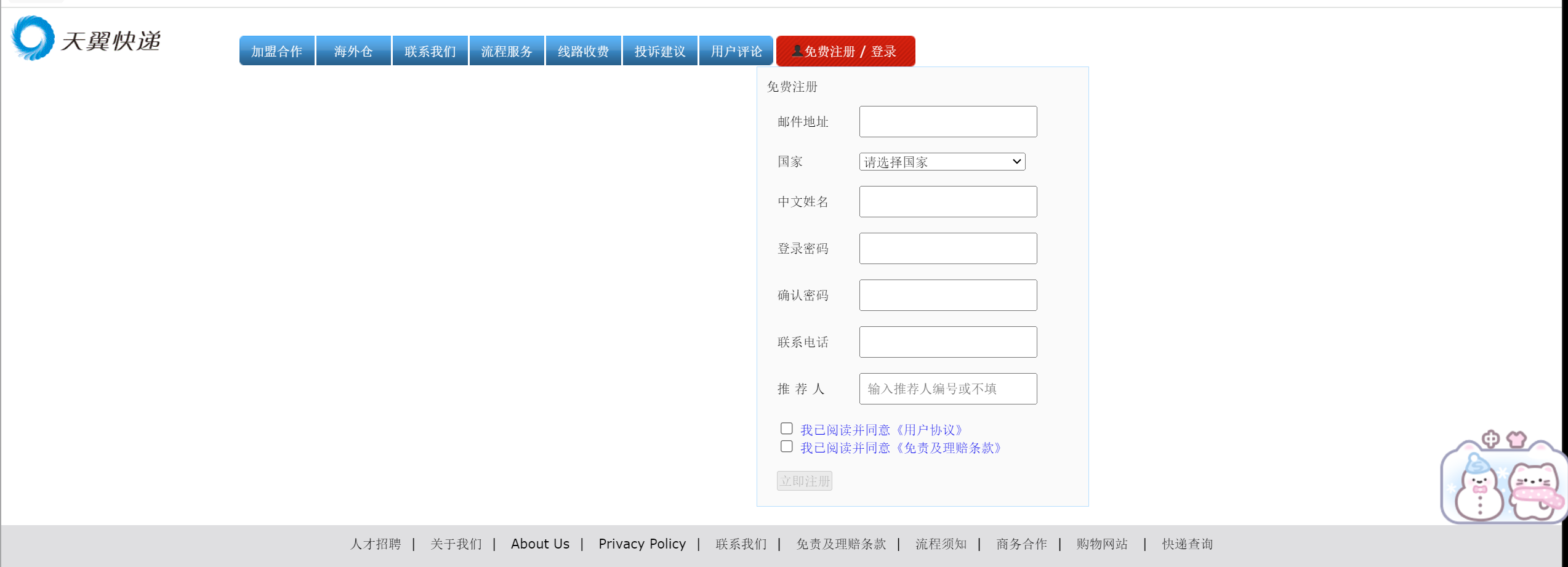Check the 免责及理赔条款 agreement checkbox
The width and height of the screenshot is (1568, 567).
point(786,446)
